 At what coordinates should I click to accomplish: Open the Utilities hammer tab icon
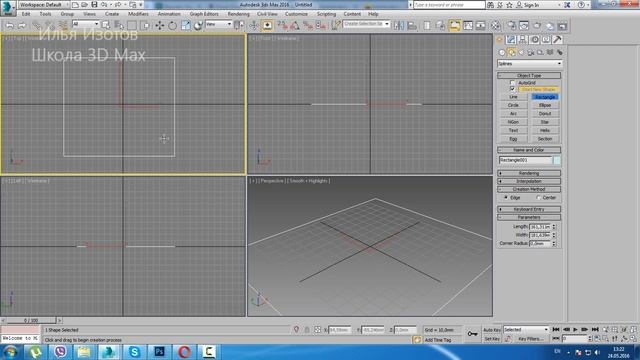click(x=557, y=40)
